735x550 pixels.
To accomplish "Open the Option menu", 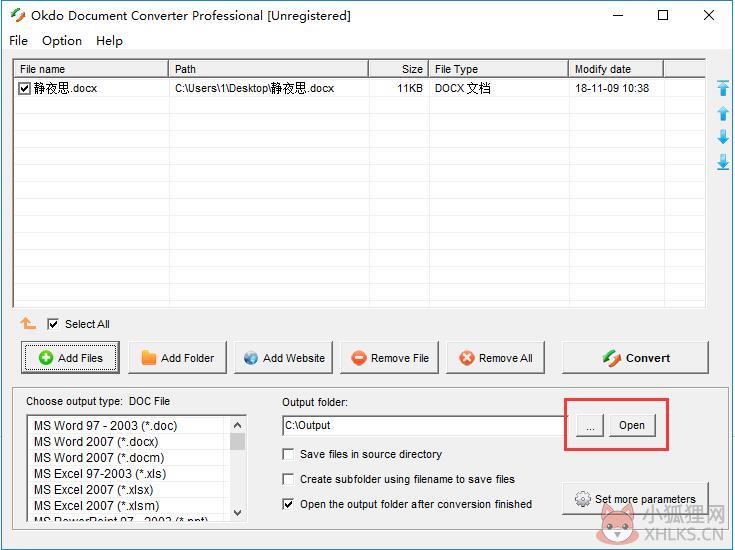I will click(62, 41).
